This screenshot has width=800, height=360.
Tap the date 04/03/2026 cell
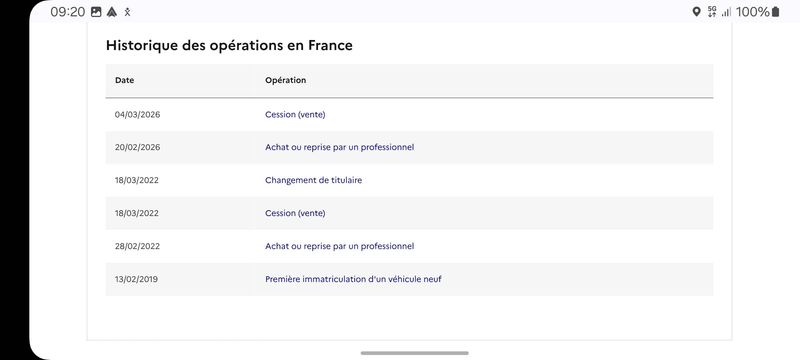(137, 115)
